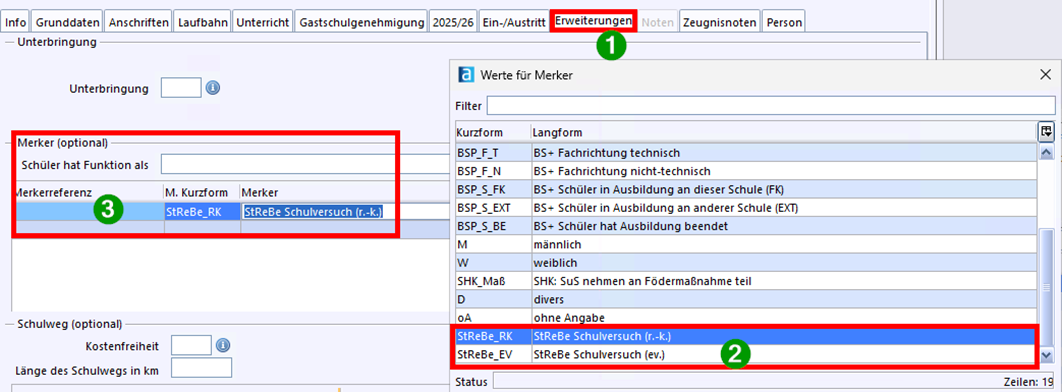Select the Erweiterungen tab
Image resolution: width=1062 pixels, height=392 pixels.
[x=593, y=21]
